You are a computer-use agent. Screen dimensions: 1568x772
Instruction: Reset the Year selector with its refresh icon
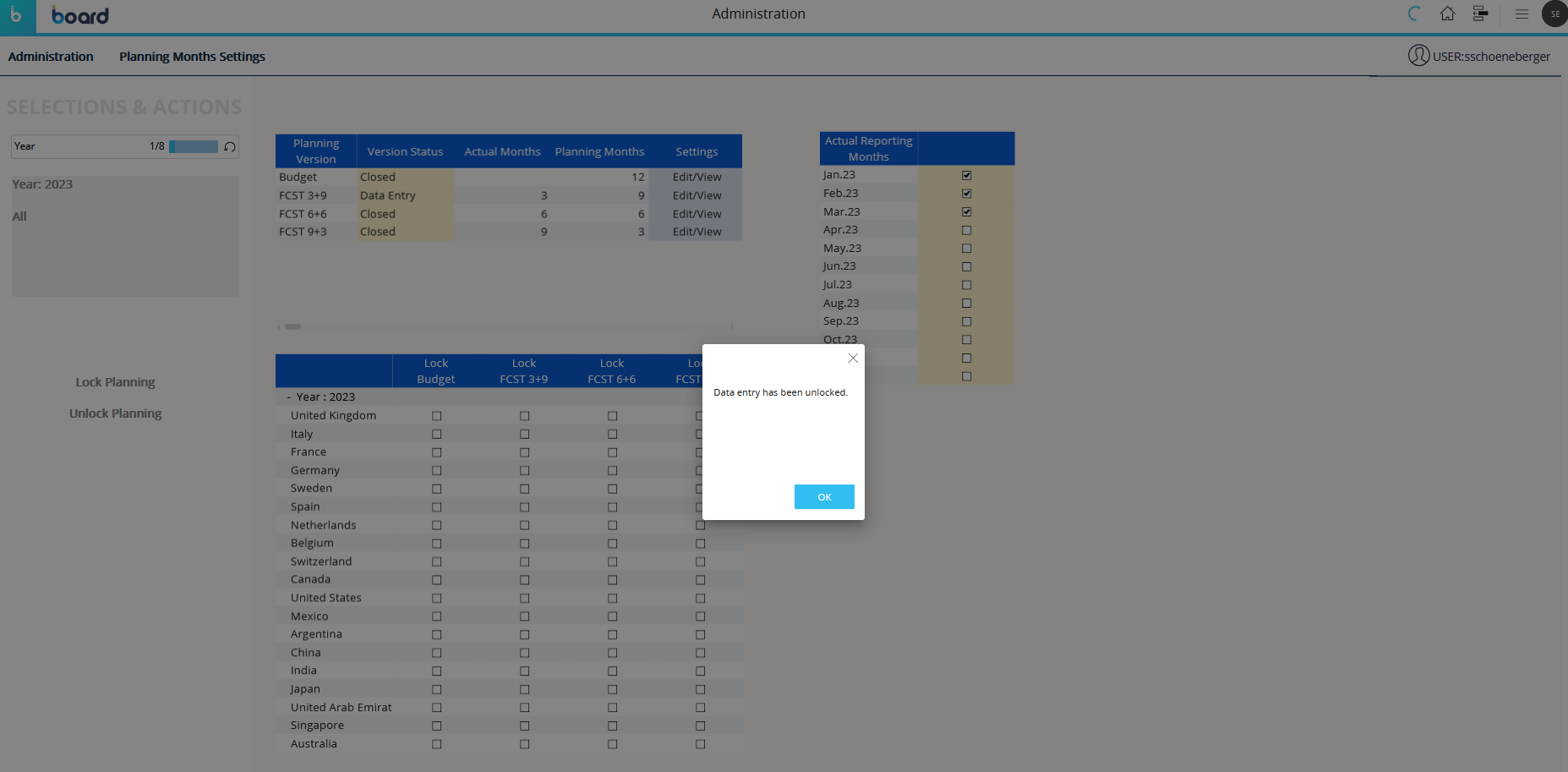[230, 146]
